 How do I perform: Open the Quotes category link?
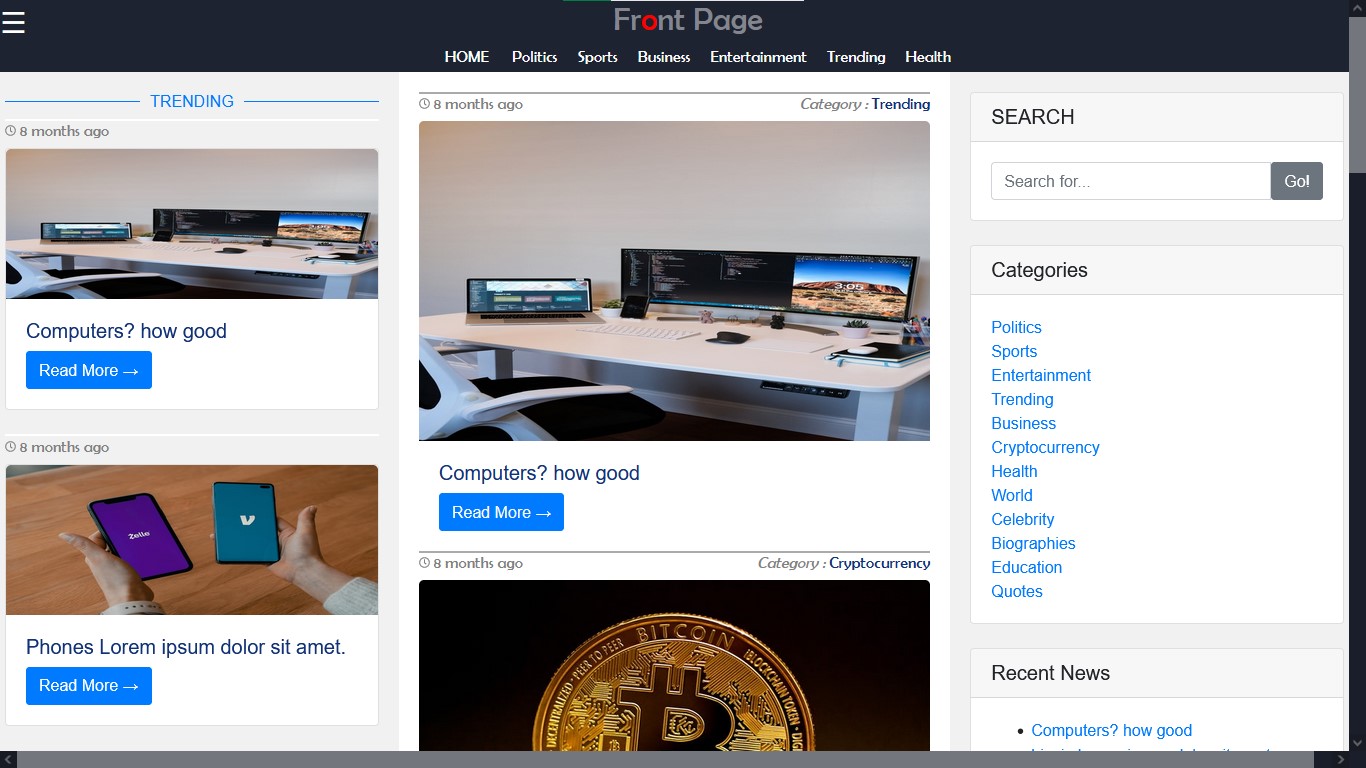tap(1016, 591)
